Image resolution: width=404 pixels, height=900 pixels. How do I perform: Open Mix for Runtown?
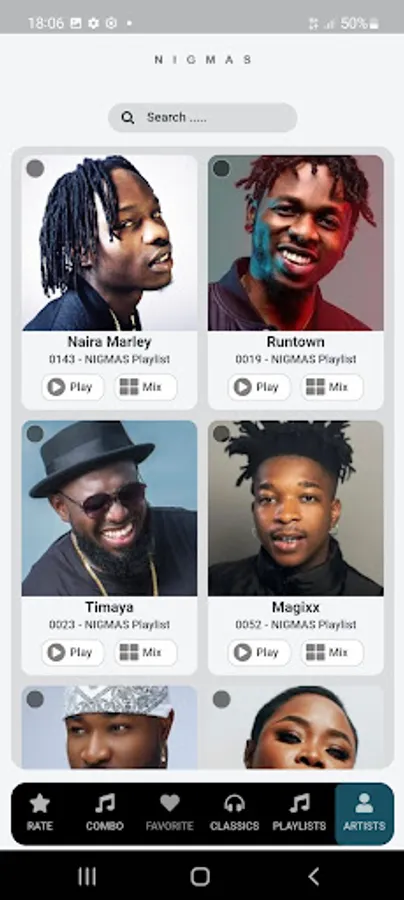(332, 387)
